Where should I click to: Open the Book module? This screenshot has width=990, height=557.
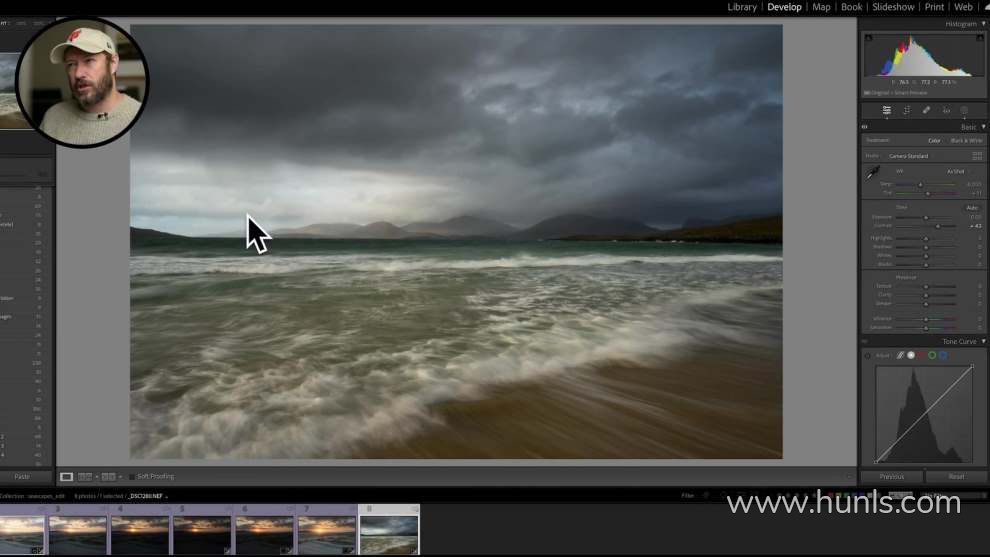851,7
